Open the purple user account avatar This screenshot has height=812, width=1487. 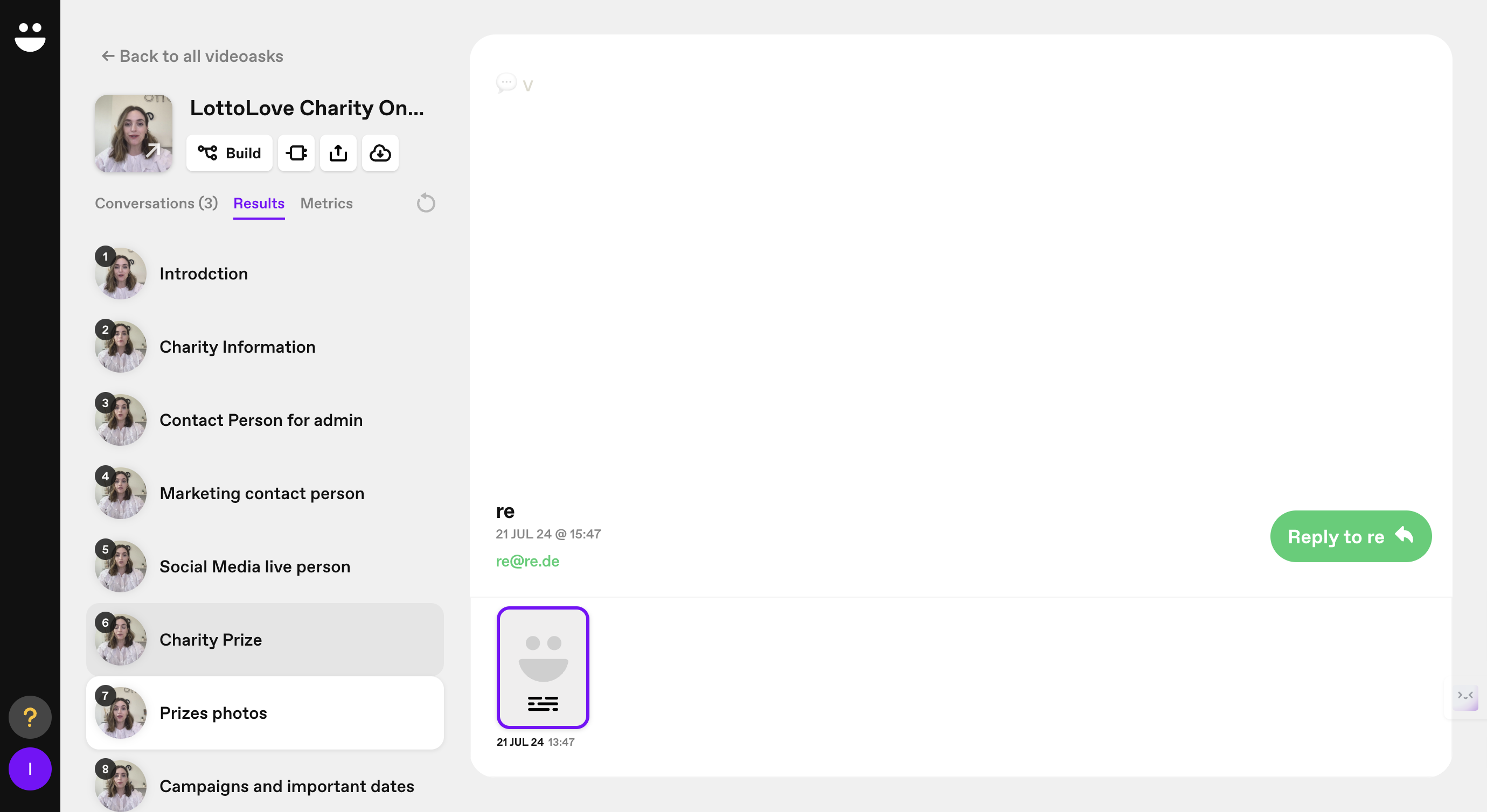point(30,769)
